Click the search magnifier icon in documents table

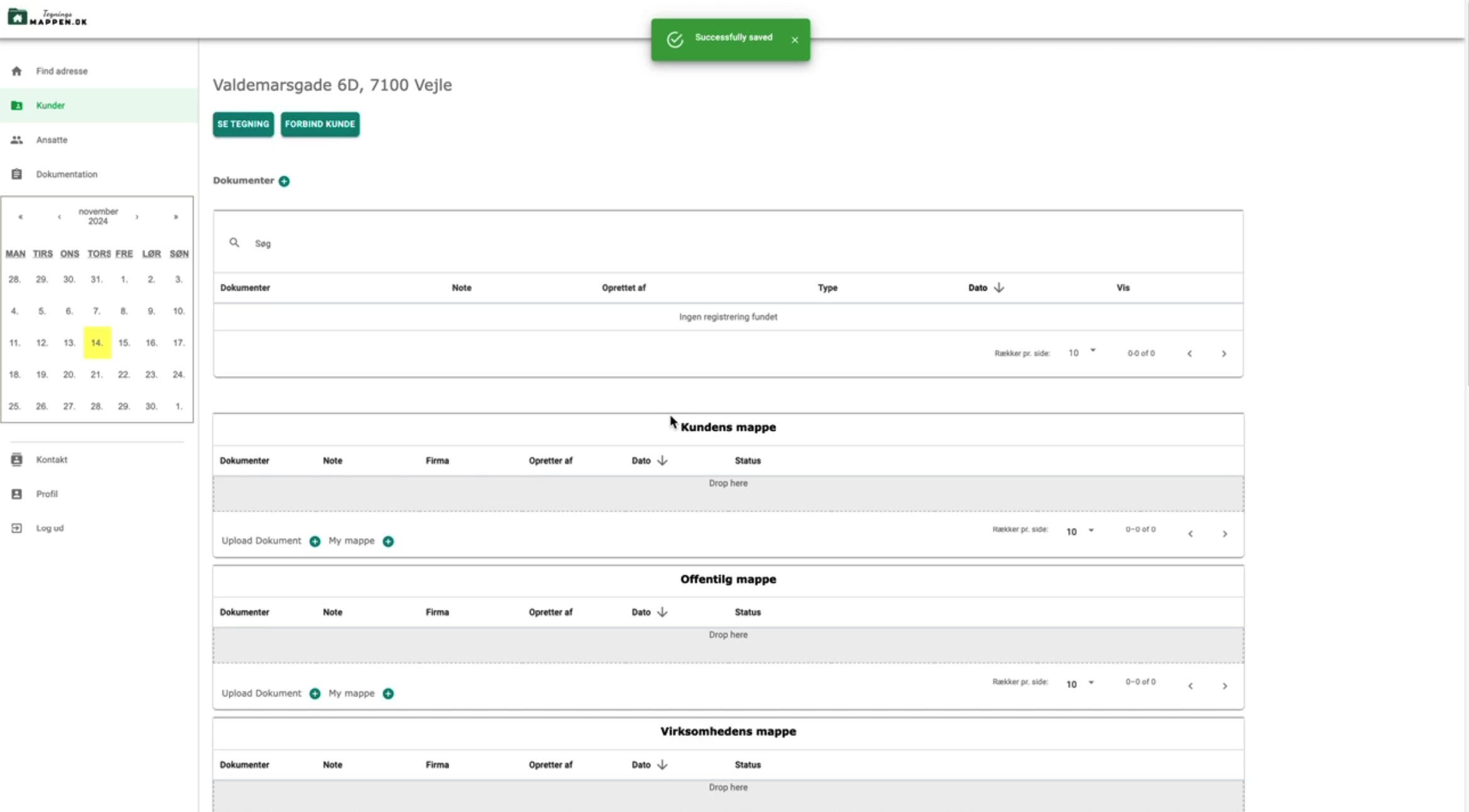[x=234, y=242]
